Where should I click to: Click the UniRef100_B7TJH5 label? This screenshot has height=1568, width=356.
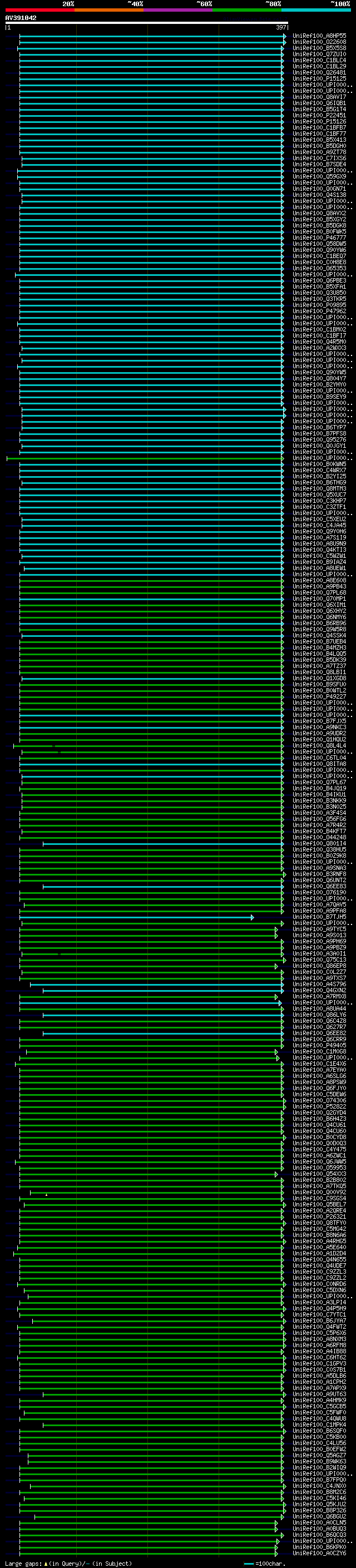pyautogui.click(x=319, y=917)
